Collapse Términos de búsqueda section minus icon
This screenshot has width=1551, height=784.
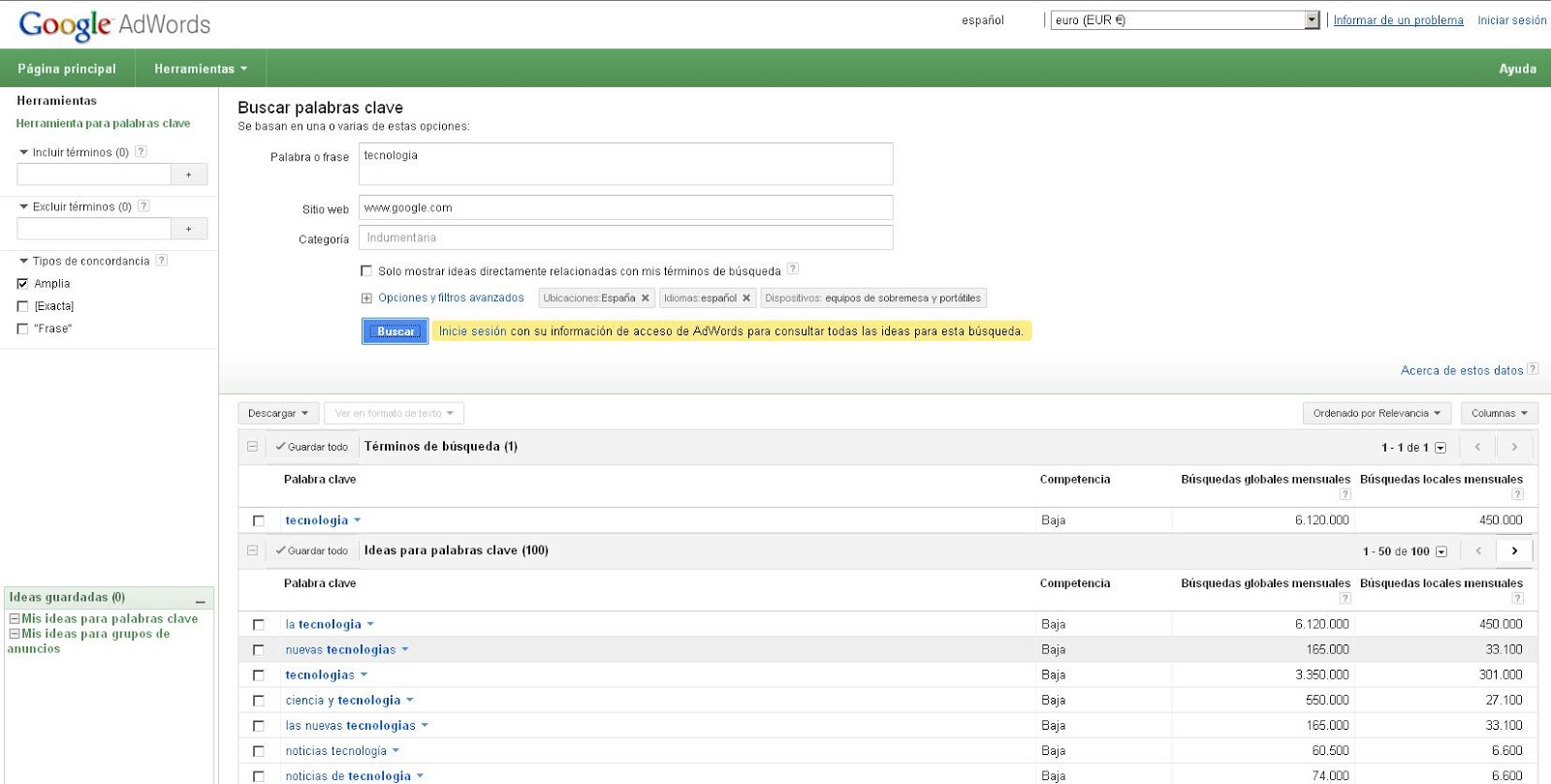click(x=252, y=447)
